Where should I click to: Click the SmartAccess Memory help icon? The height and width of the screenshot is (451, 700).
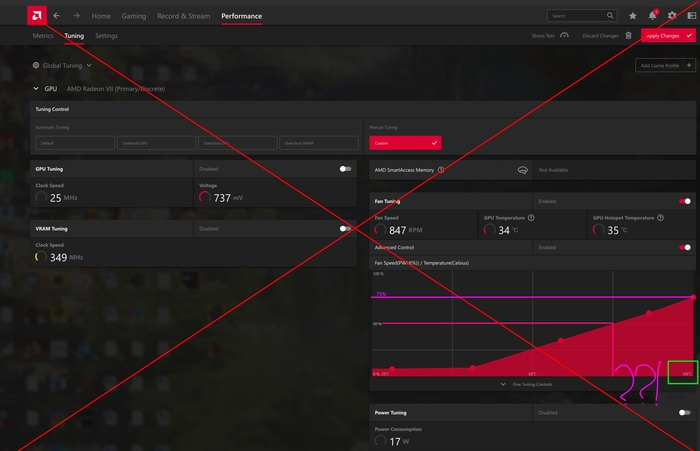(x=441, y=170)
